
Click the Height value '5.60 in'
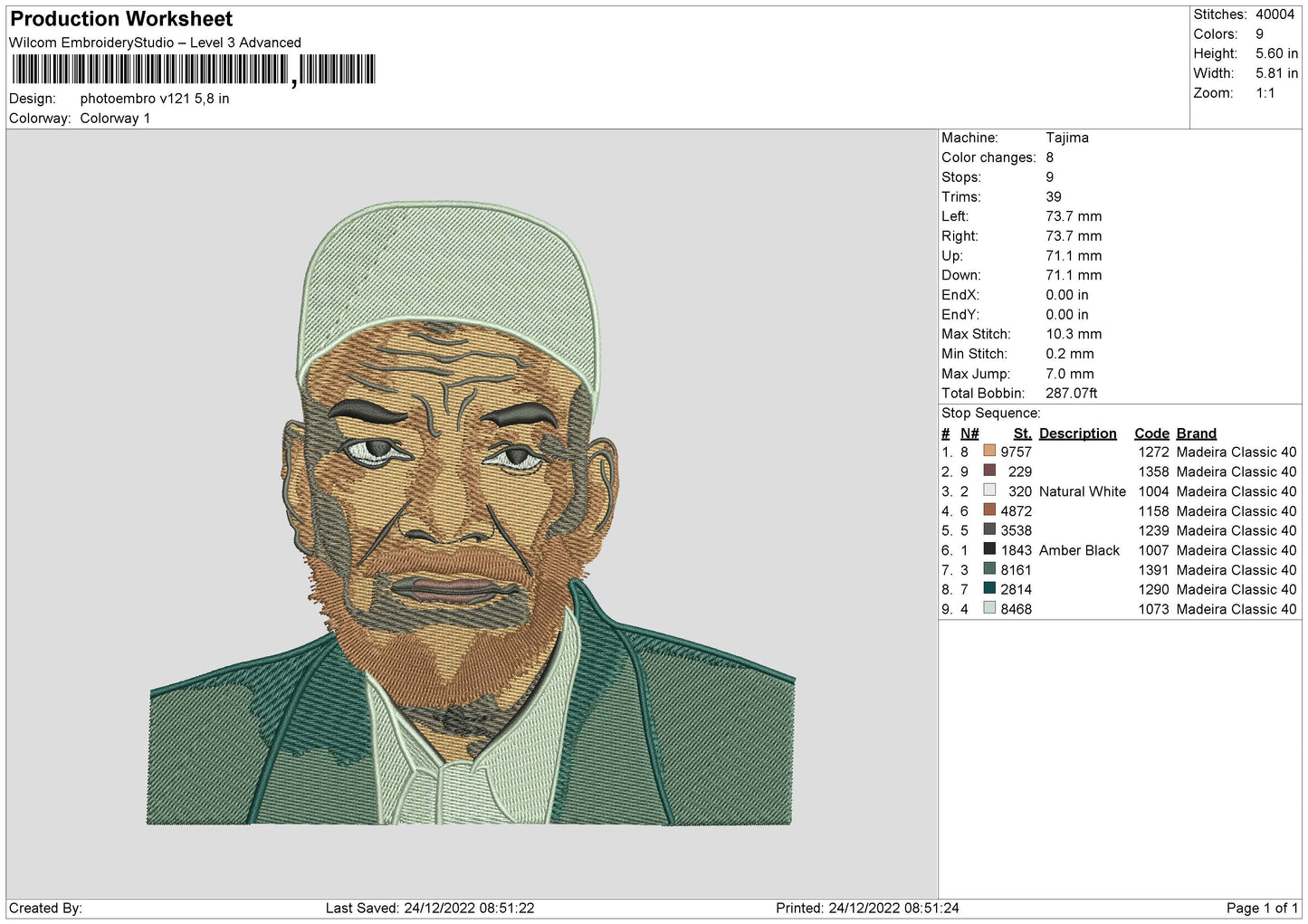pyautogui.click(x=1276, y=53)
